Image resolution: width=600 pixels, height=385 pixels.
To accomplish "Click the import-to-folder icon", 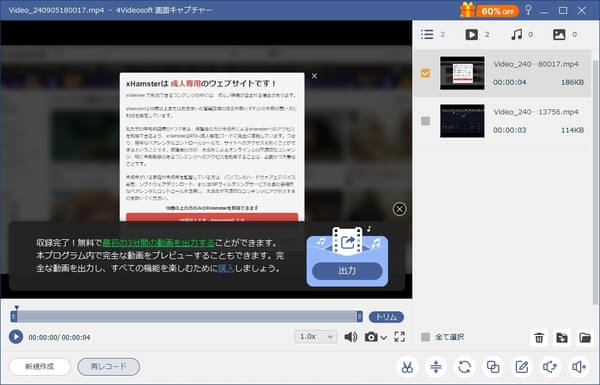I will click(x=562, y=338).
